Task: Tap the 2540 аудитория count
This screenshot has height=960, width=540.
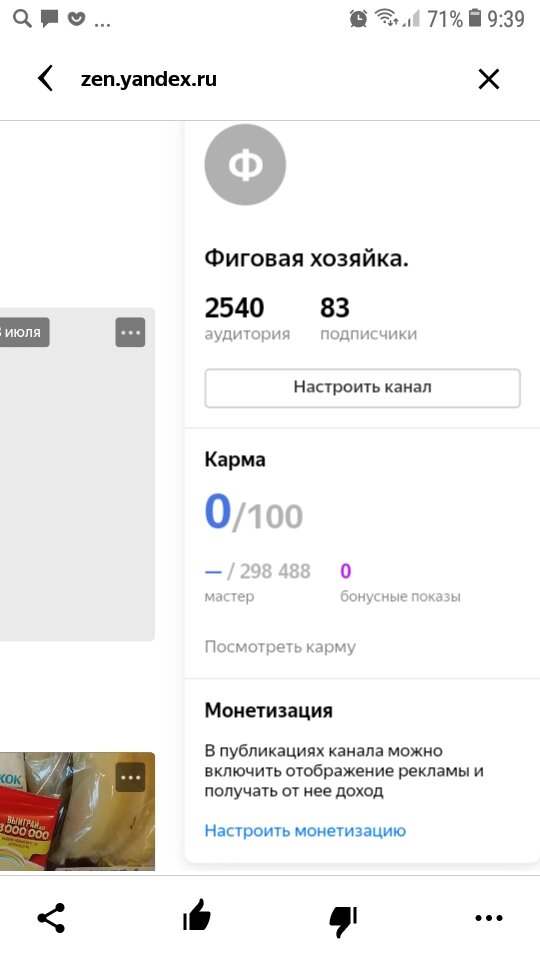Action: (247, 318)
